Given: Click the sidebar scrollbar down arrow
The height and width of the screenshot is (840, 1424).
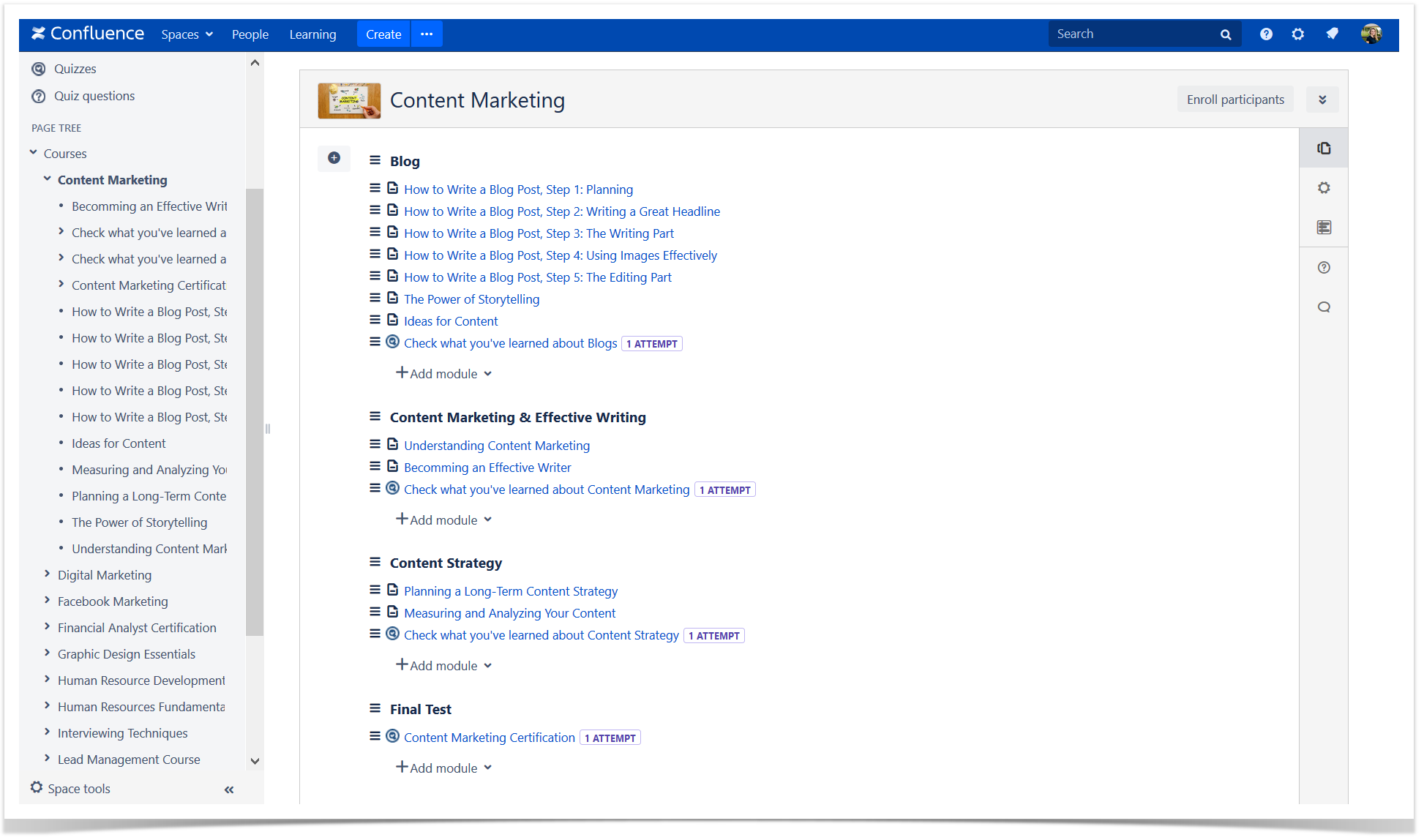Looking at the screenshot, I should pos(255,761).
